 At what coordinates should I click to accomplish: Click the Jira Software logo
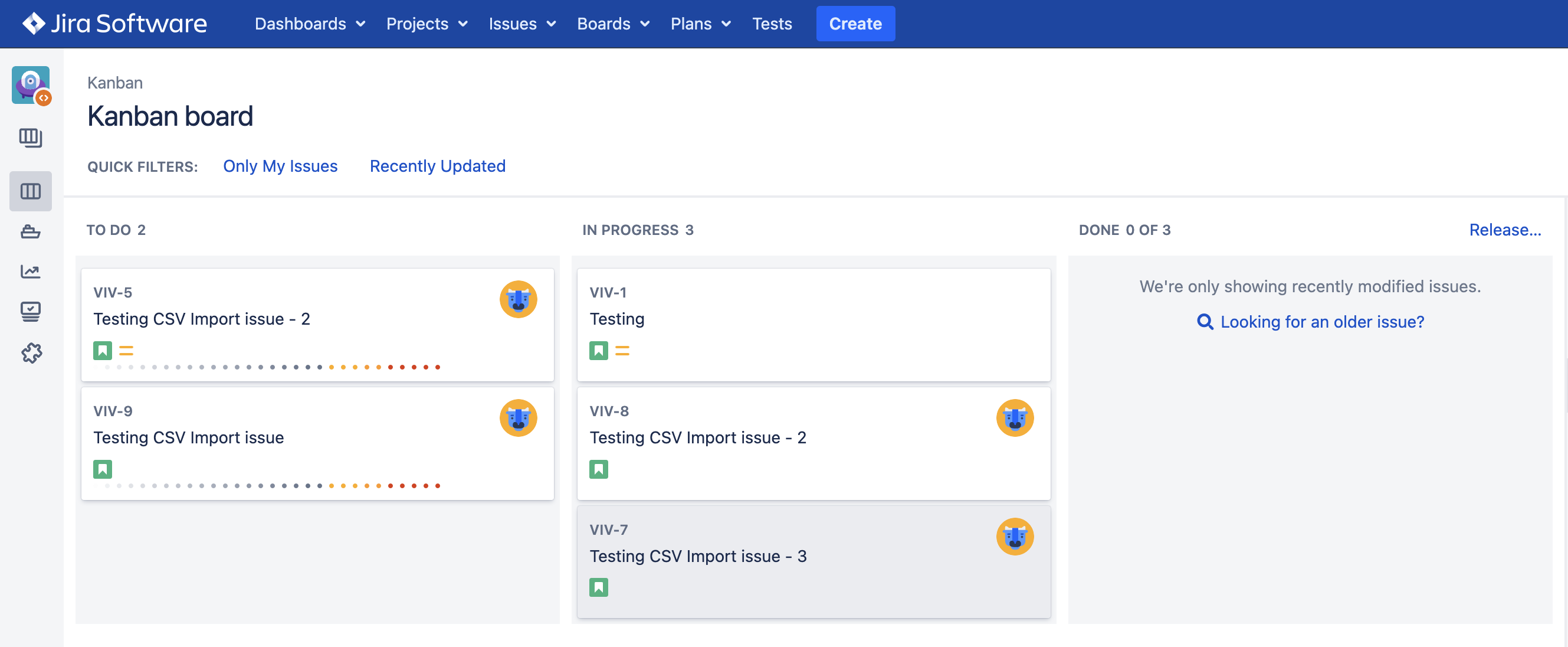click(x=114, y=24)
